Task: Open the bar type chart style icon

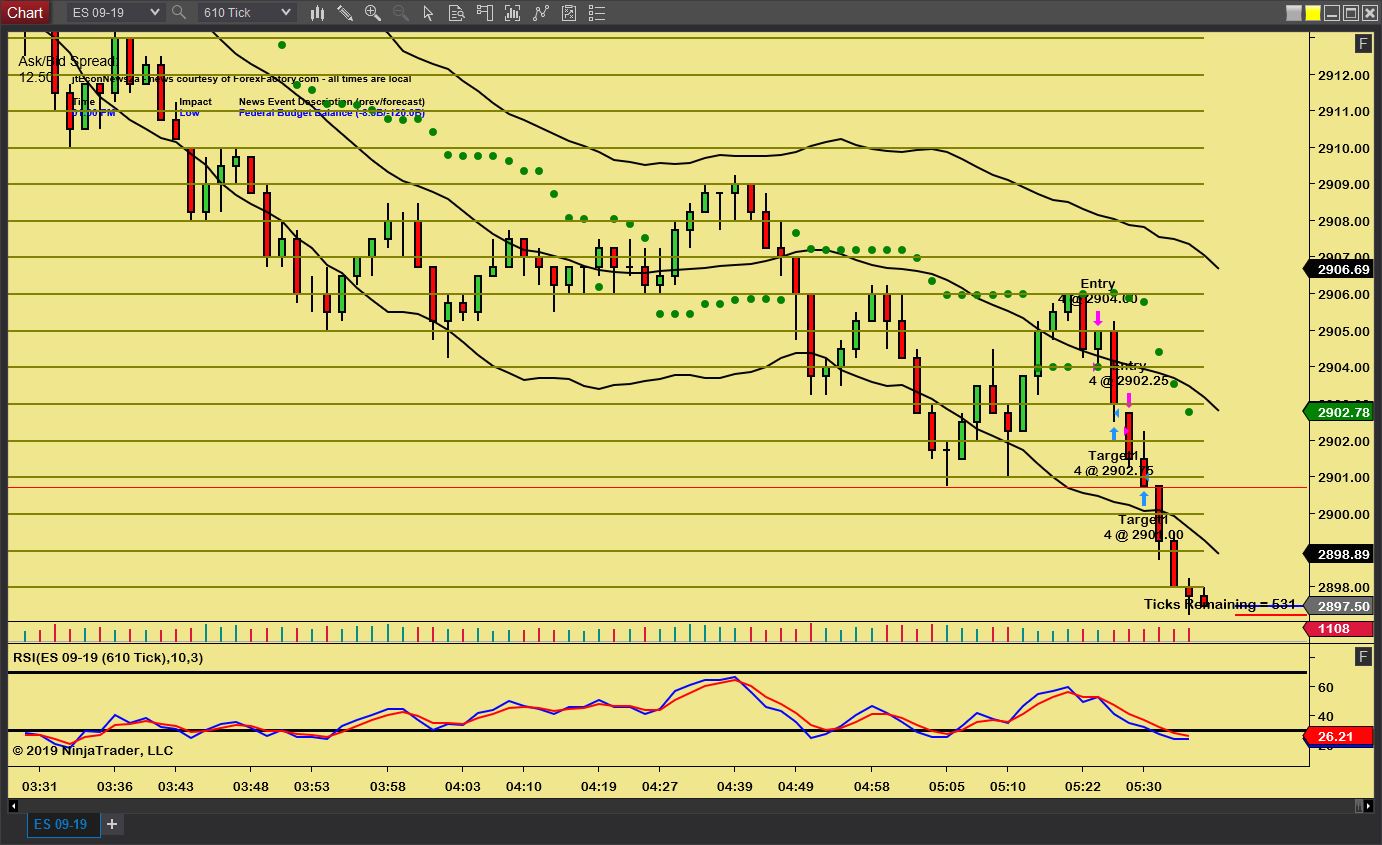Action: [x=318, y=12]
